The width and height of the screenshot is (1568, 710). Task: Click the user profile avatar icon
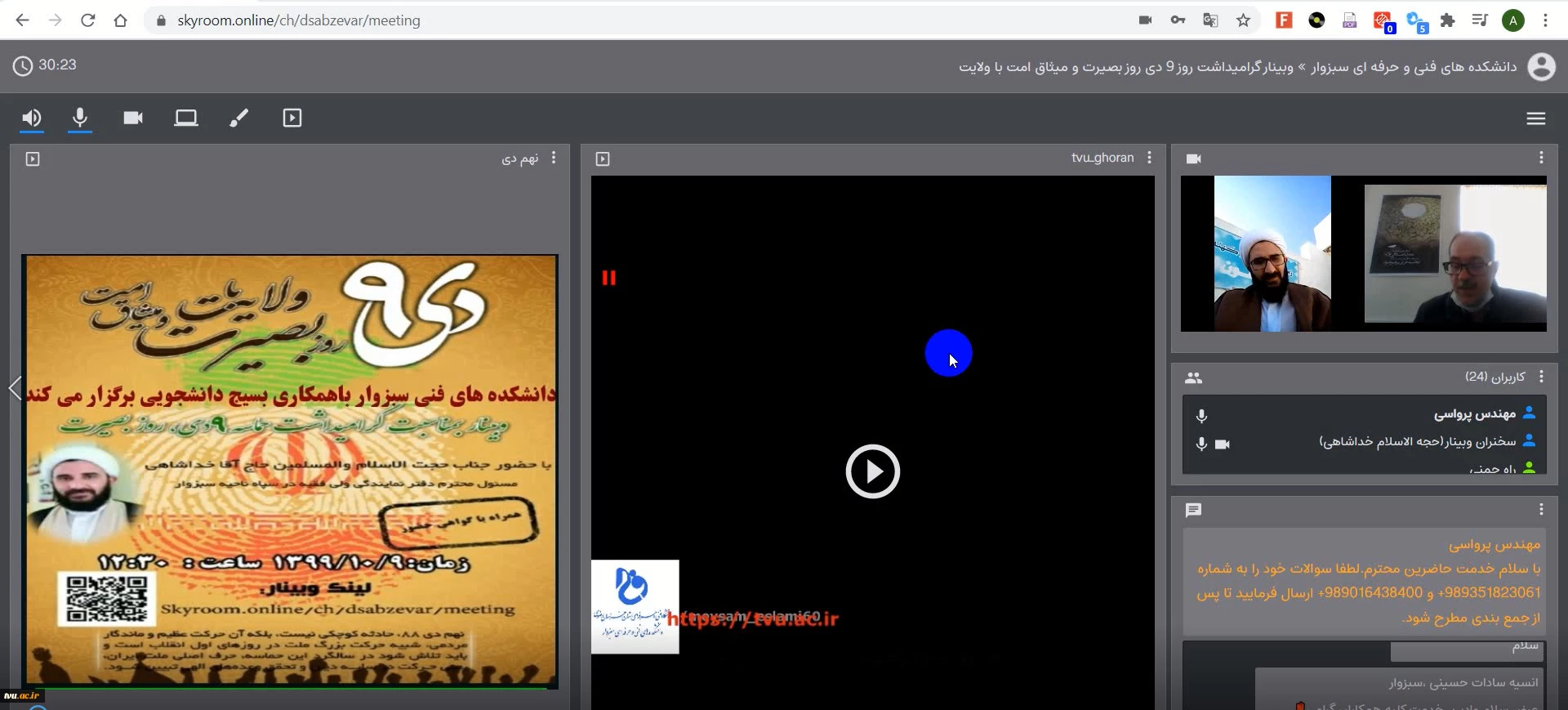1541,66
